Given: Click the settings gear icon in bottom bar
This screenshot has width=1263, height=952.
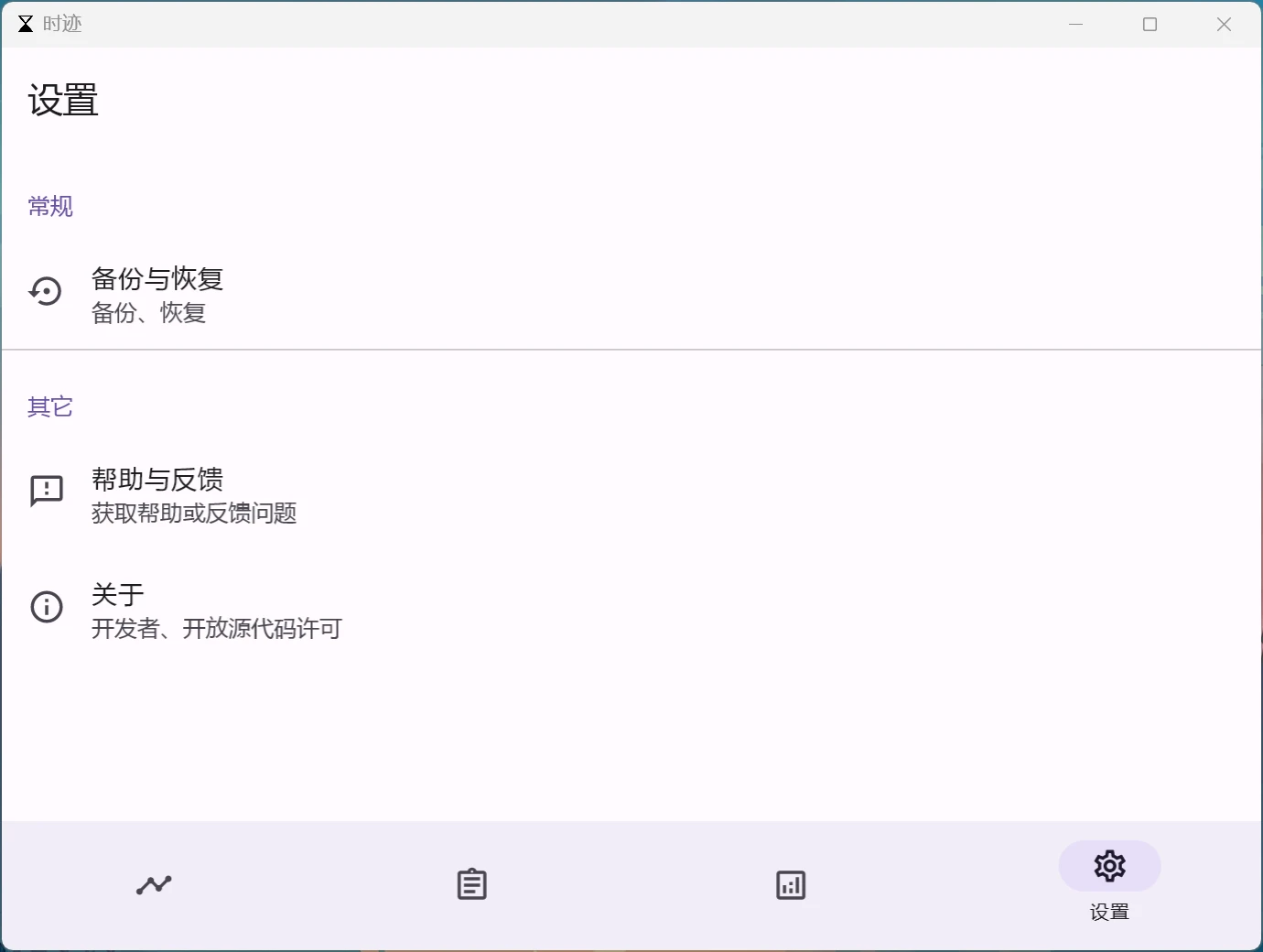Looking at the screenshot, I should 1109,866.
